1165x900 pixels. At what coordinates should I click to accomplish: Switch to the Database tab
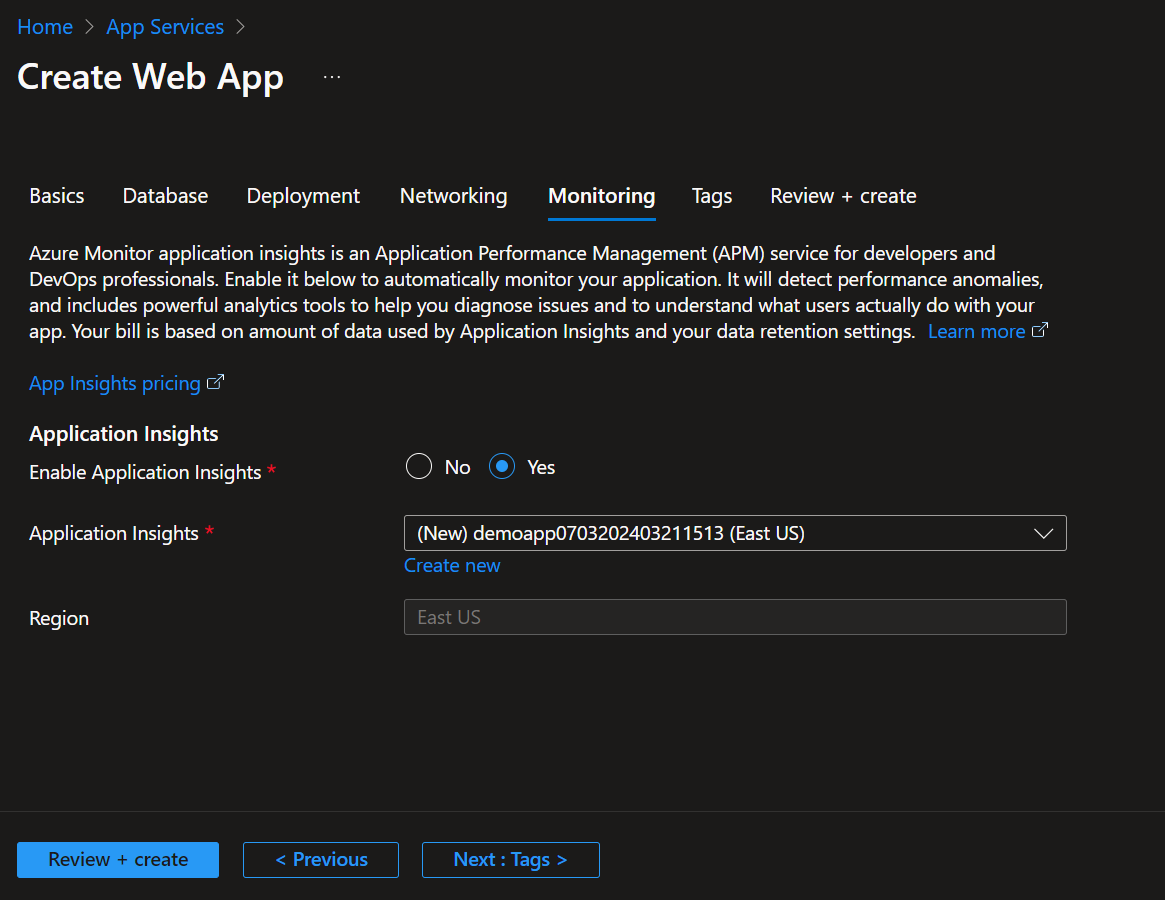(165, 196)
